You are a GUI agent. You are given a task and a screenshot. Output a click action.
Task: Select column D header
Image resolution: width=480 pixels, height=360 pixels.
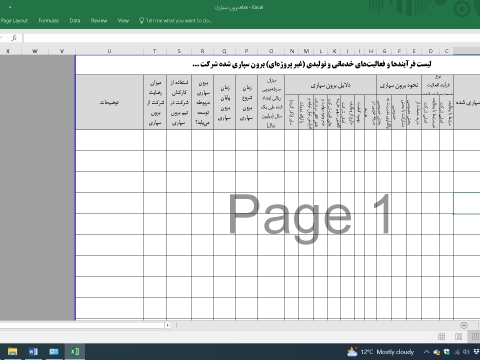(431, 51)
